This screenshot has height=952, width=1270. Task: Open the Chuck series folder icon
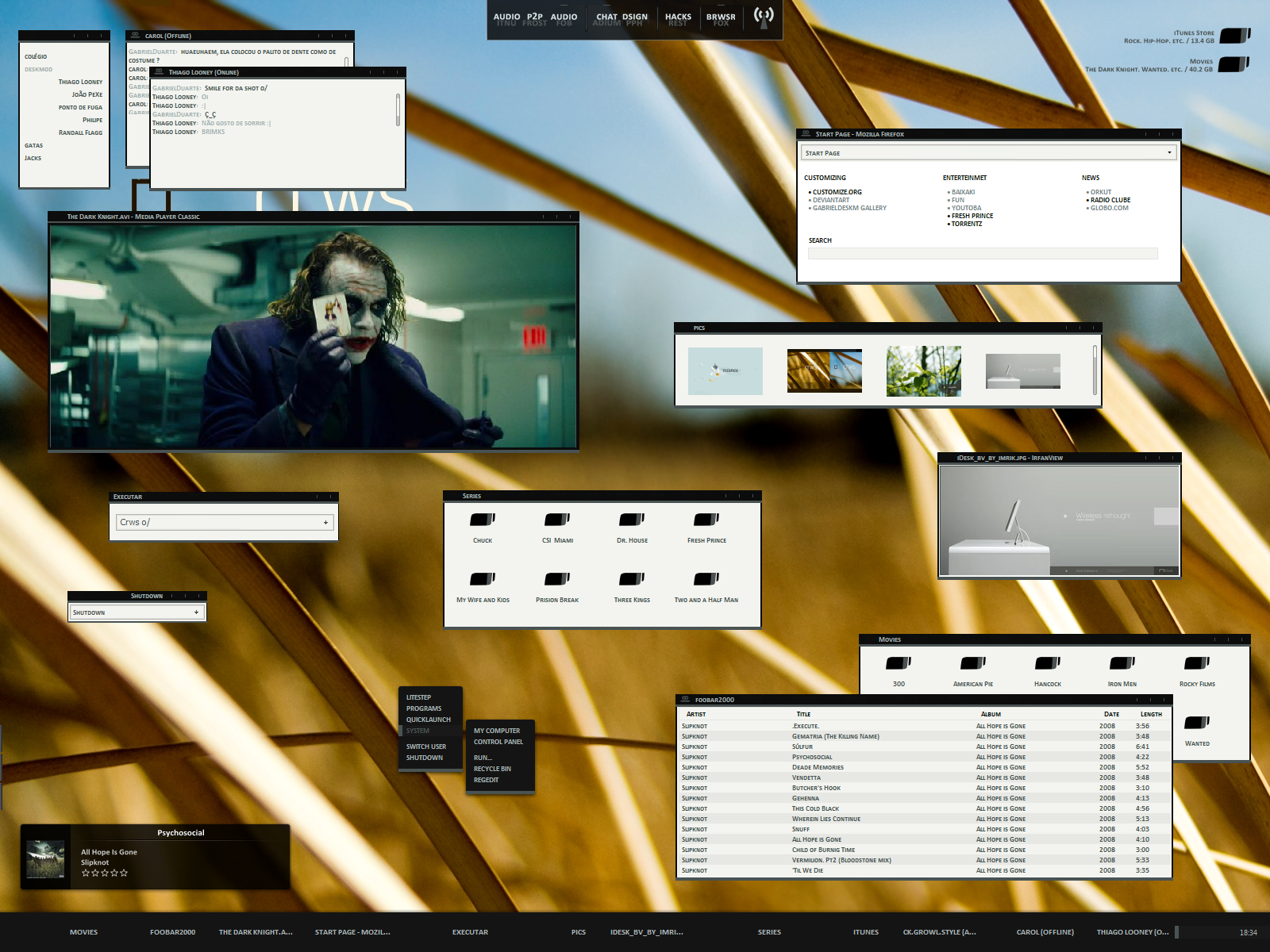(x=483, y=520)
